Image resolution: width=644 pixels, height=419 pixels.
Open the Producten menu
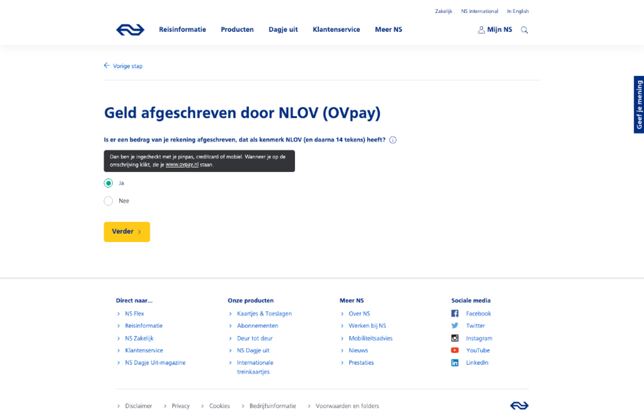point(237,30)
